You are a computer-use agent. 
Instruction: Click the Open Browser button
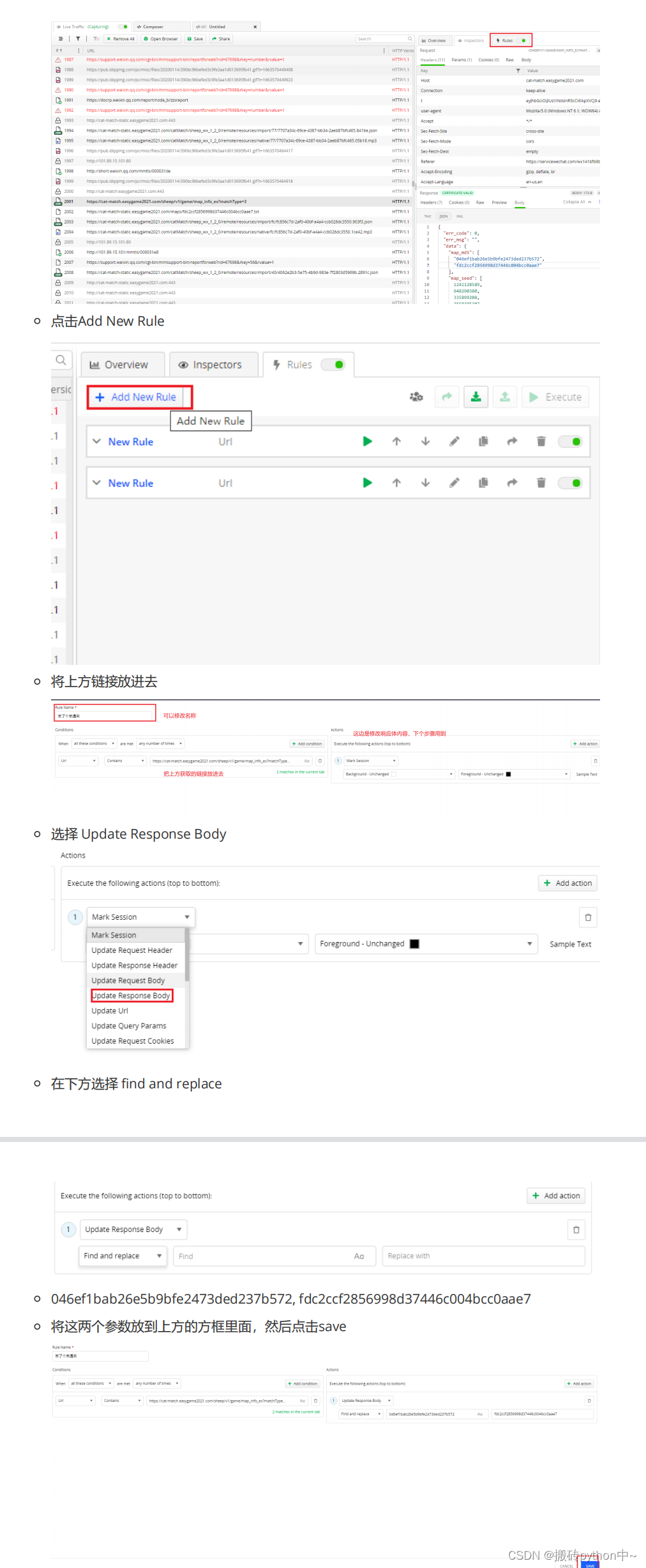[161, 39]
